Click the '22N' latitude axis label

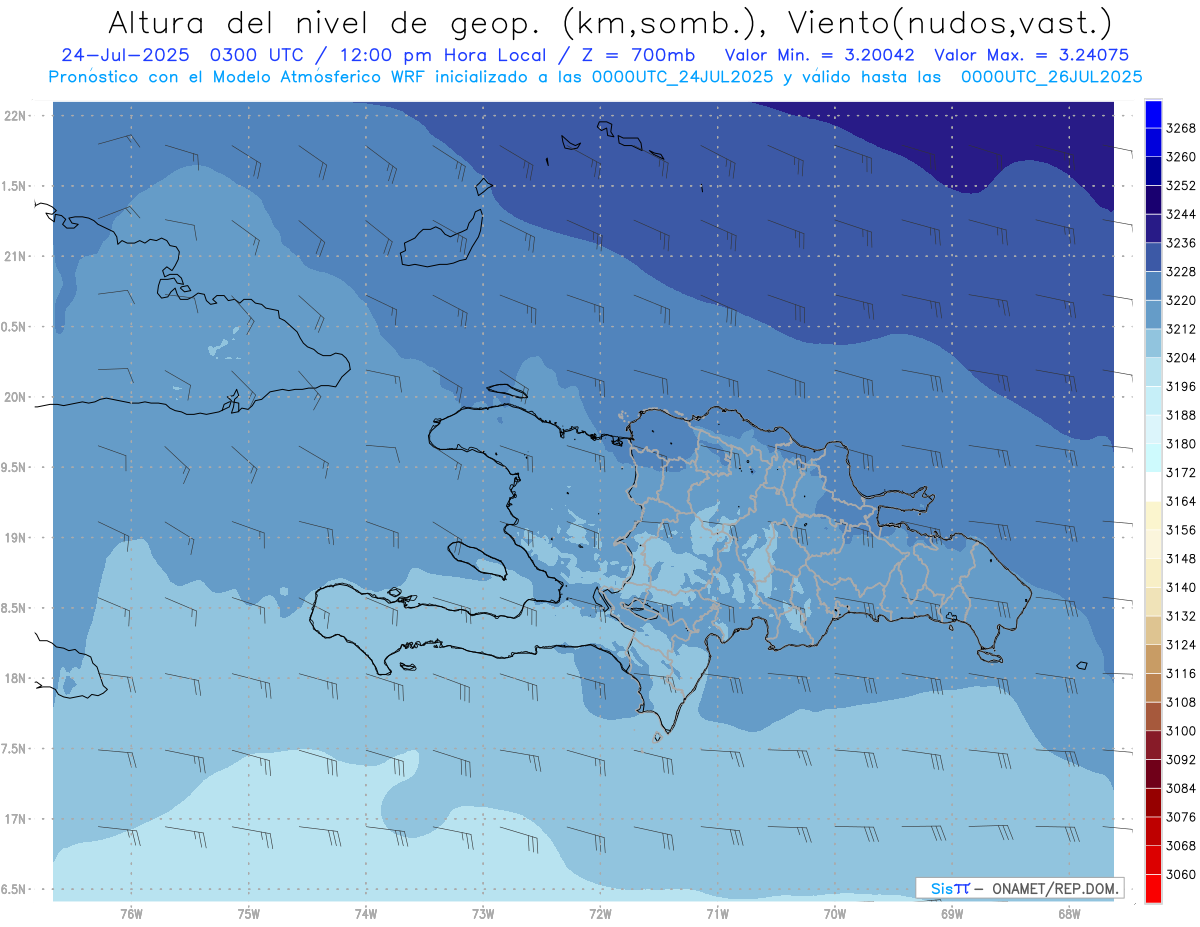pos(16,116)
